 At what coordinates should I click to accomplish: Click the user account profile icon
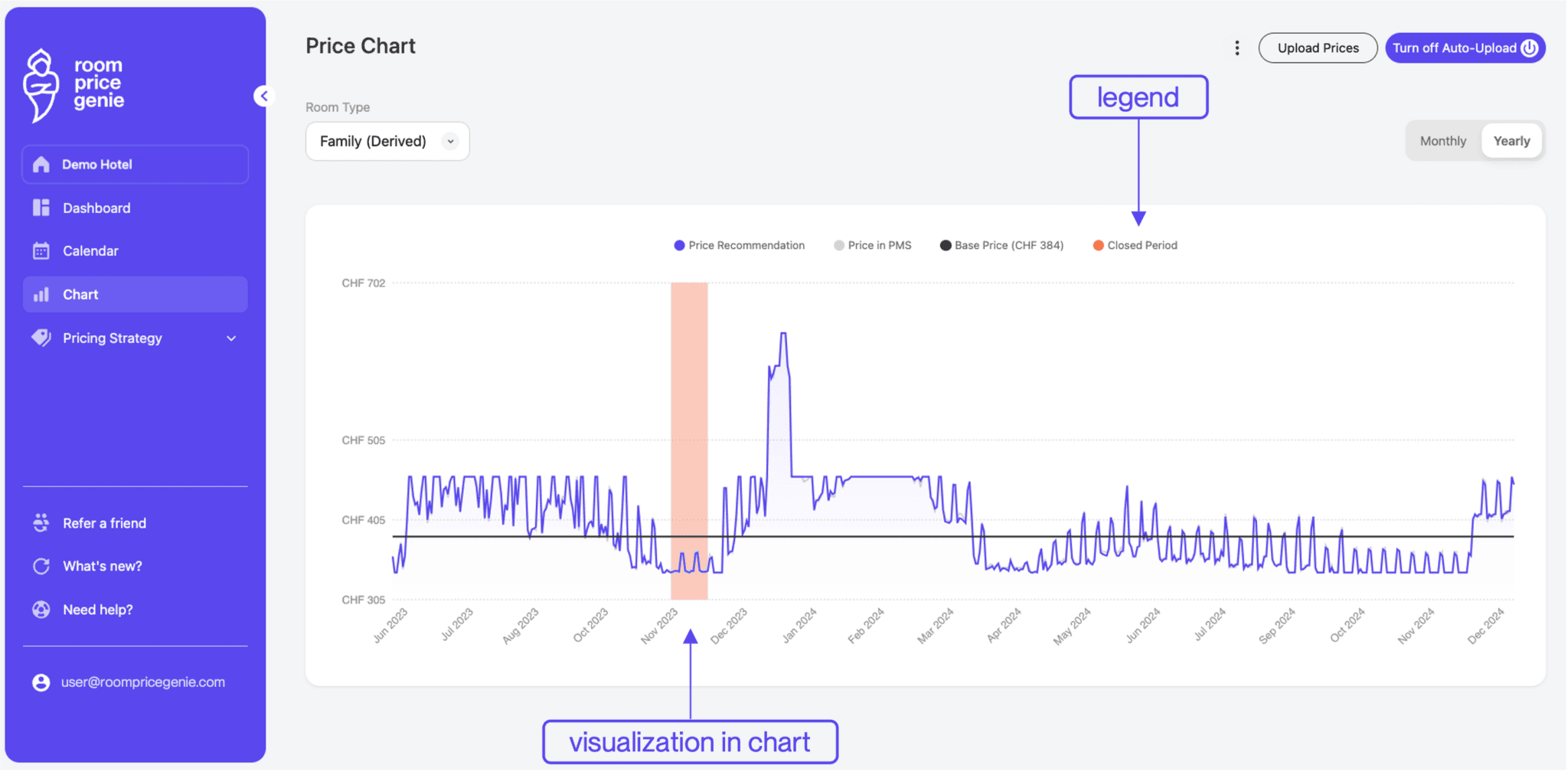(41, 682)
